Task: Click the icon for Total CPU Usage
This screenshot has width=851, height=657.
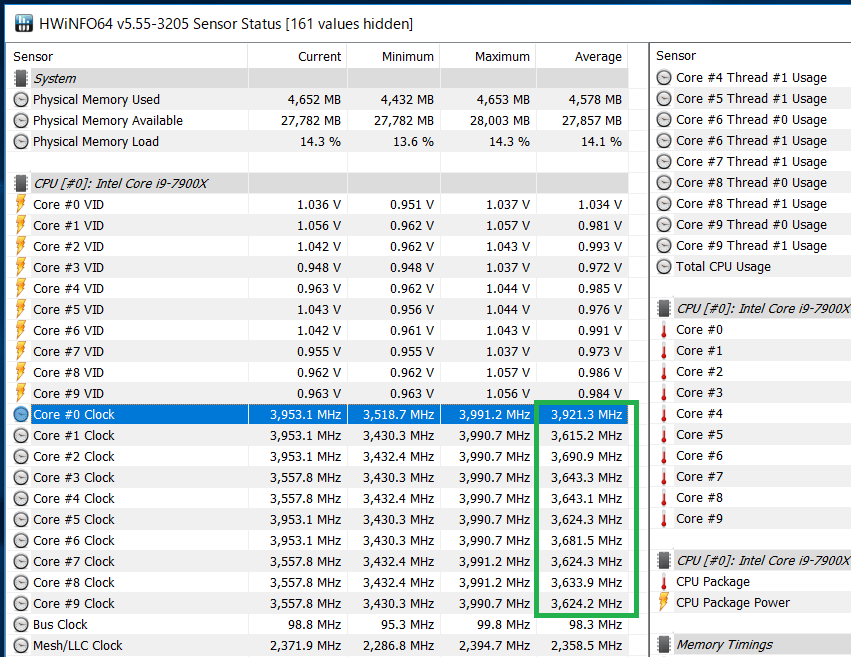Action: (x=664, y=266)
